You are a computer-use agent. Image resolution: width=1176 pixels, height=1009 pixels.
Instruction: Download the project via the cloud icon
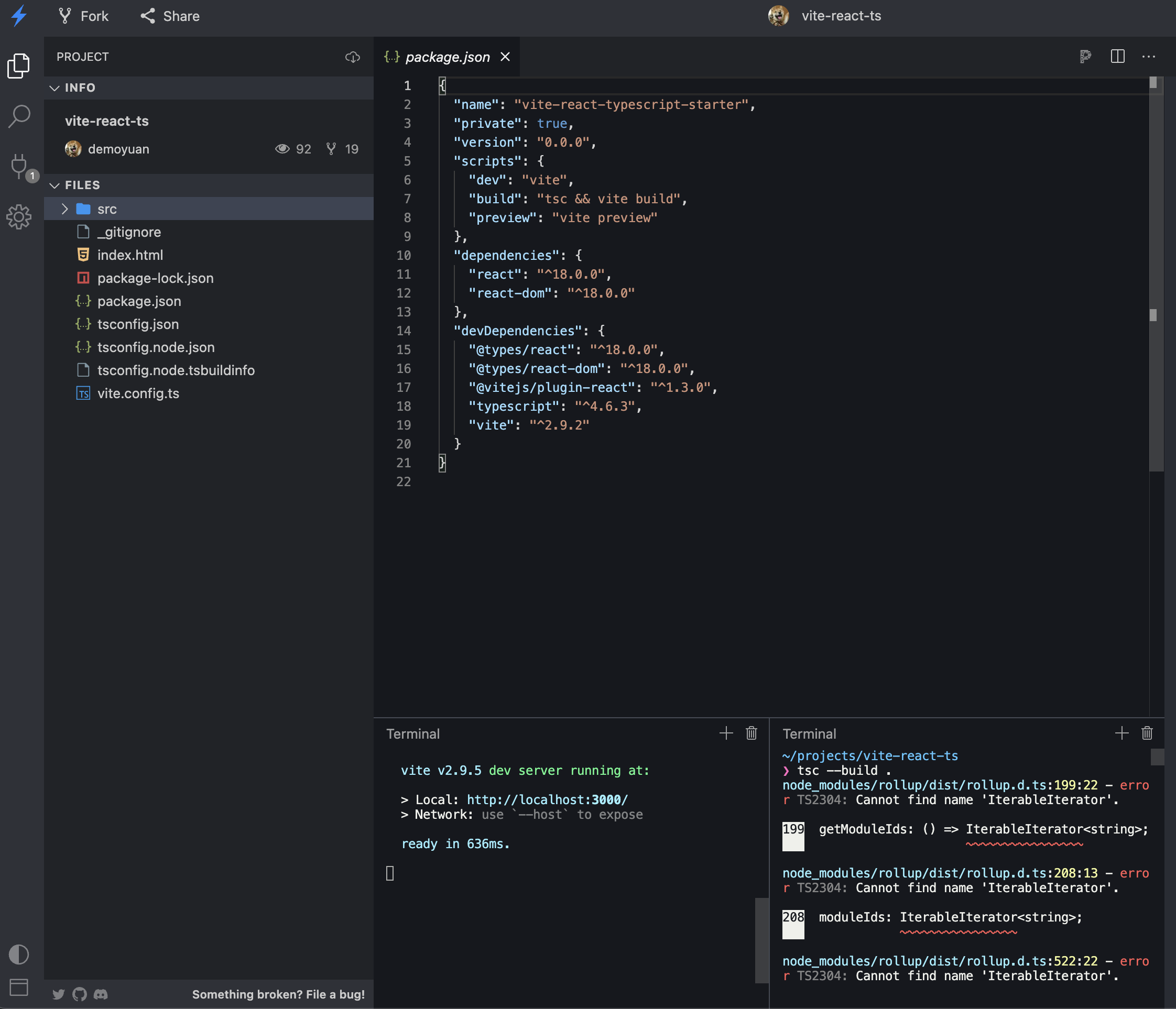353,57
